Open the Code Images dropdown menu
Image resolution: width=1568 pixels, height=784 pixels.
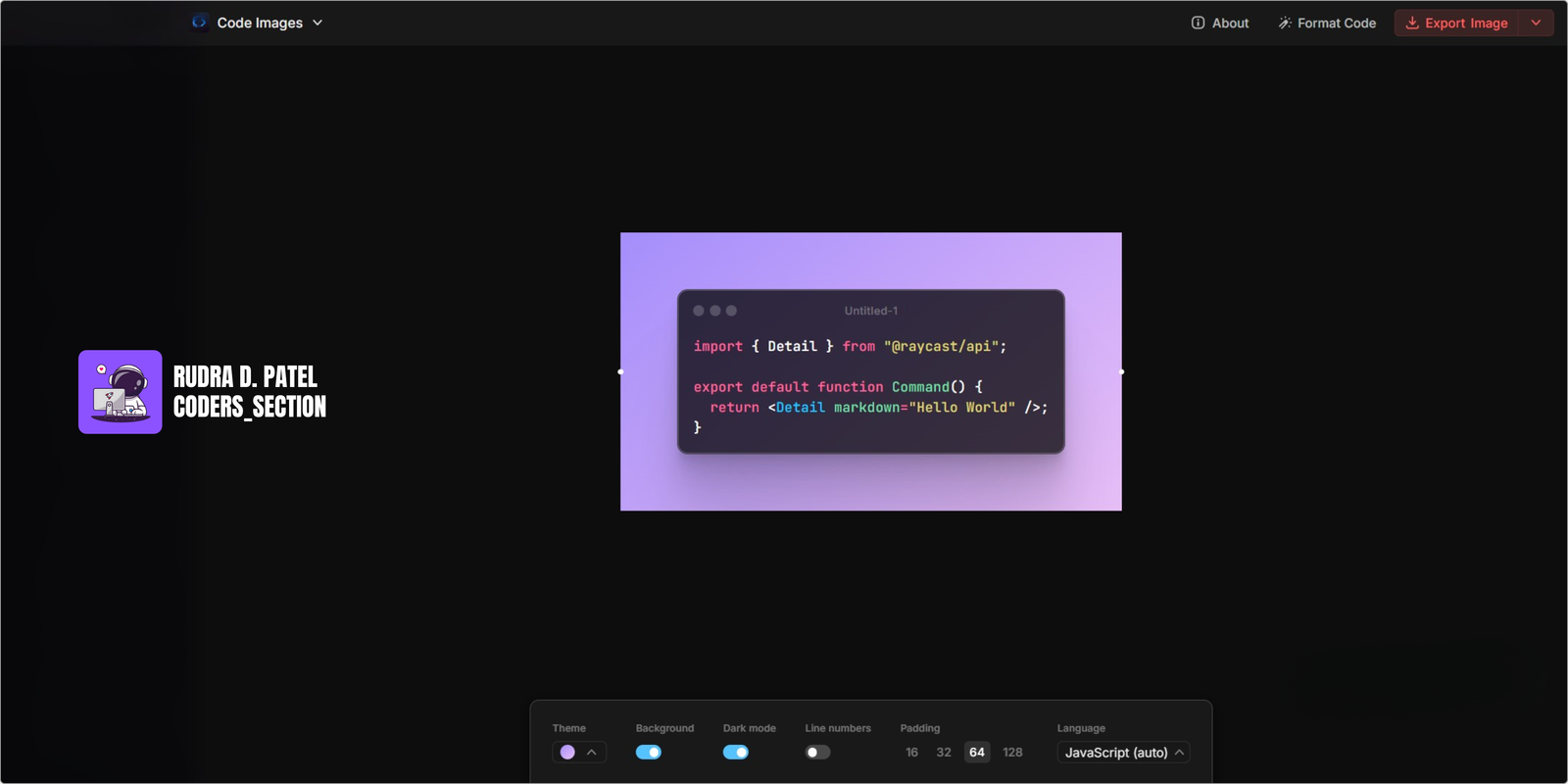coord(317,23)
